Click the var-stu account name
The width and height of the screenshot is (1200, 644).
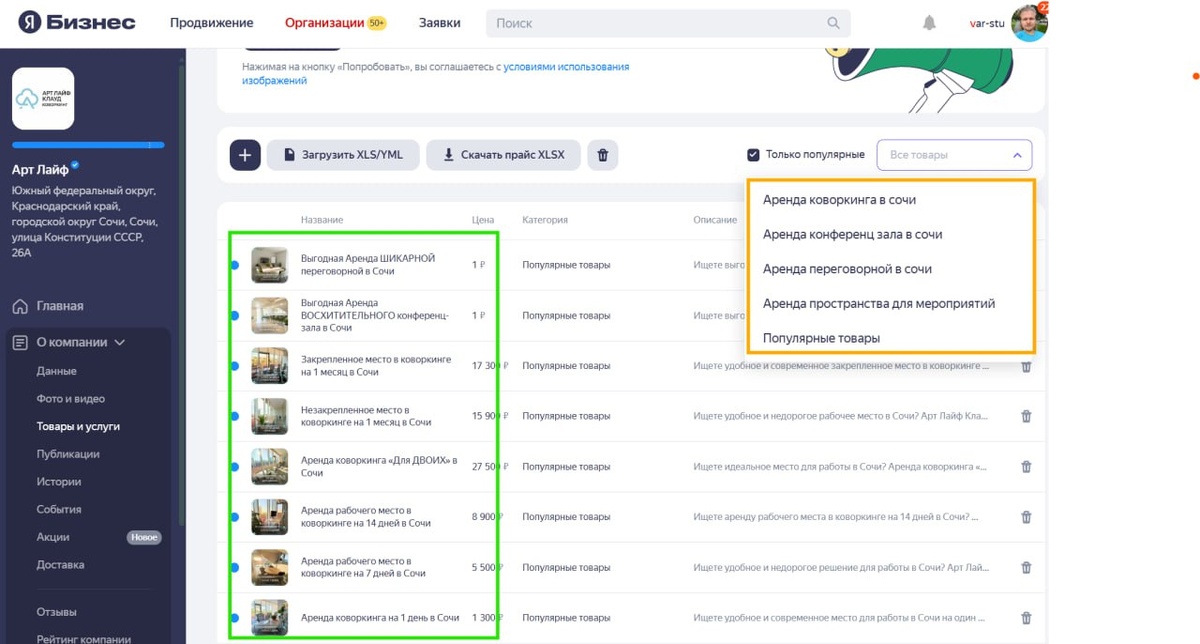(x=986, y=23)
